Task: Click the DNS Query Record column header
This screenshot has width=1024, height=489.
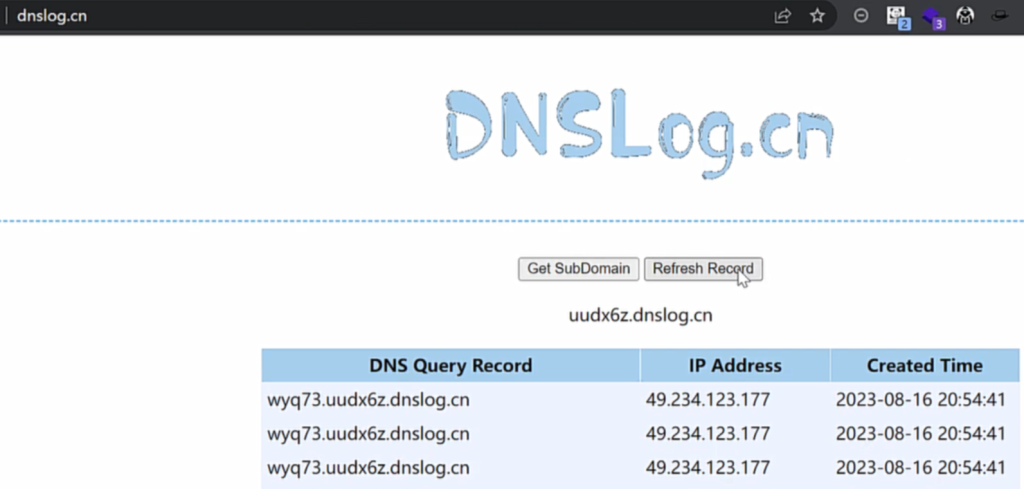Action: pos(451,366)
